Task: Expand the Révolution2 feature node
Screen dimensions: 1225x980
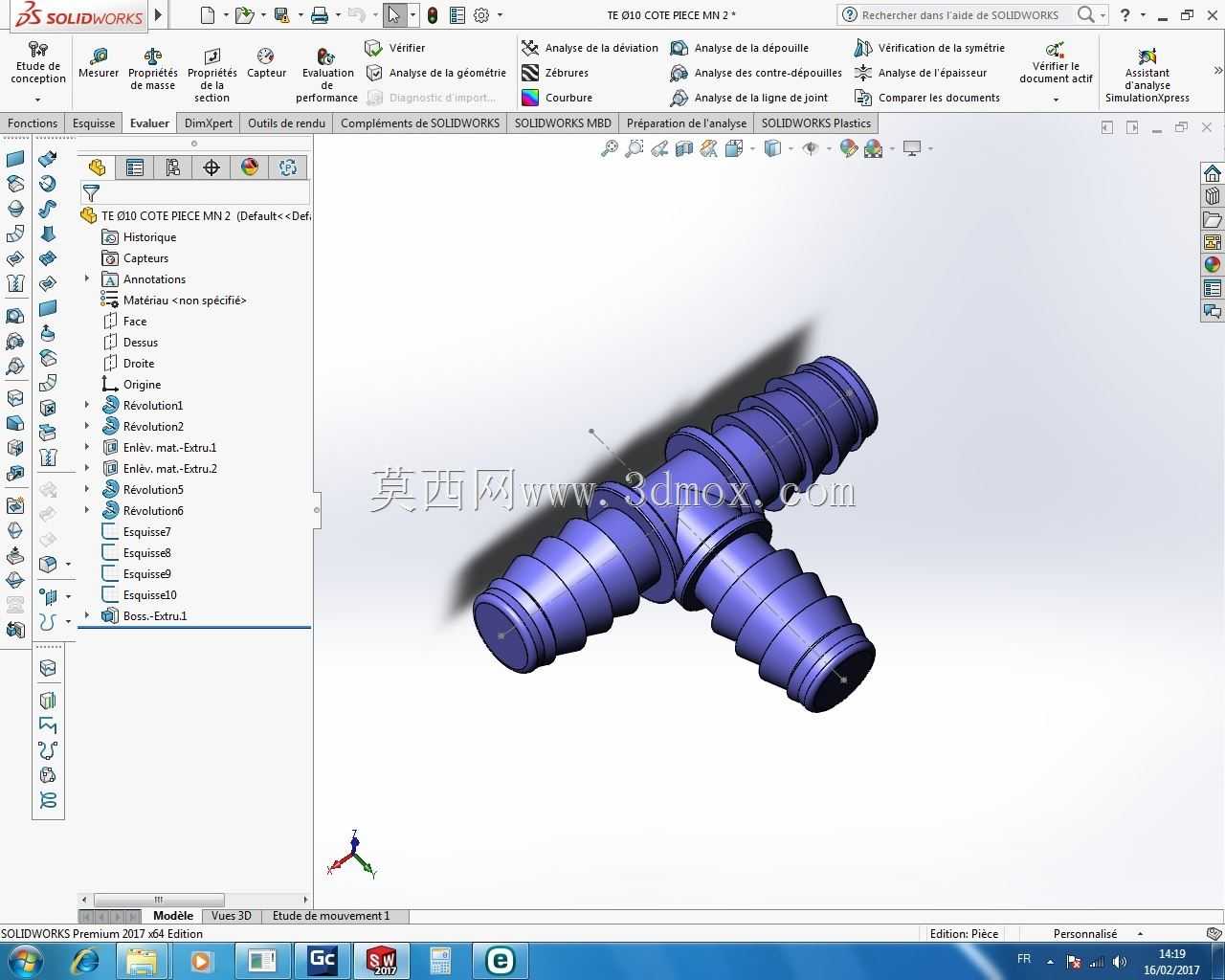Action: (87, 427)
